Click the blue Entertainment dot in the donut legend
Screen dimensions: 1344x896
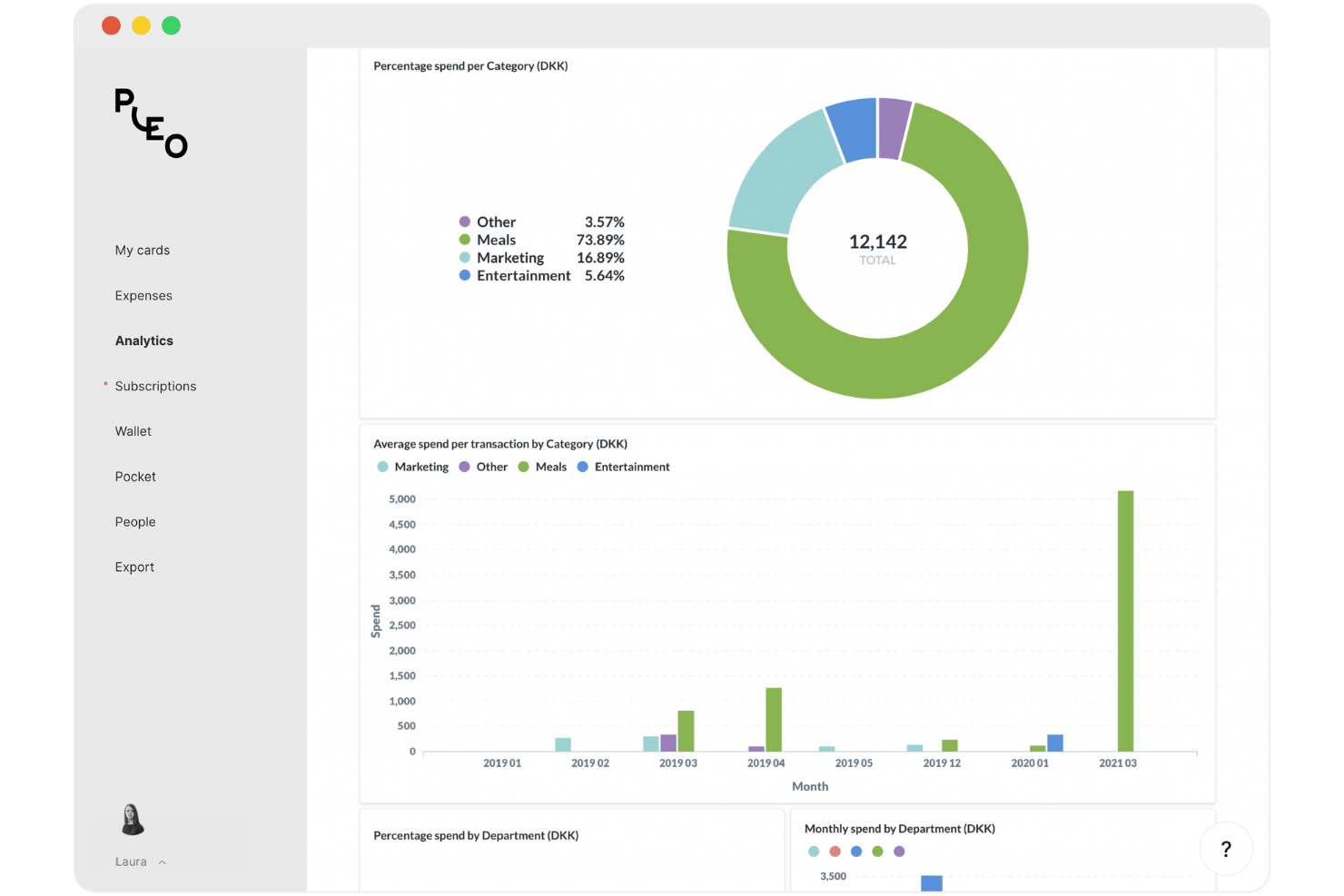pos(464,275)
